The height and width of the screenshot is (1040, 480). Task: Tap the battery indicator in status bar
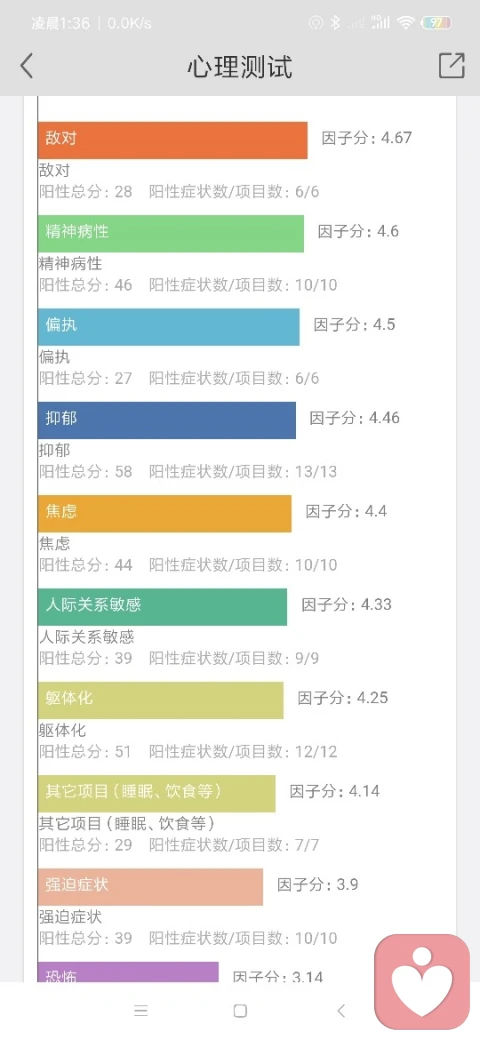point(436,23)
